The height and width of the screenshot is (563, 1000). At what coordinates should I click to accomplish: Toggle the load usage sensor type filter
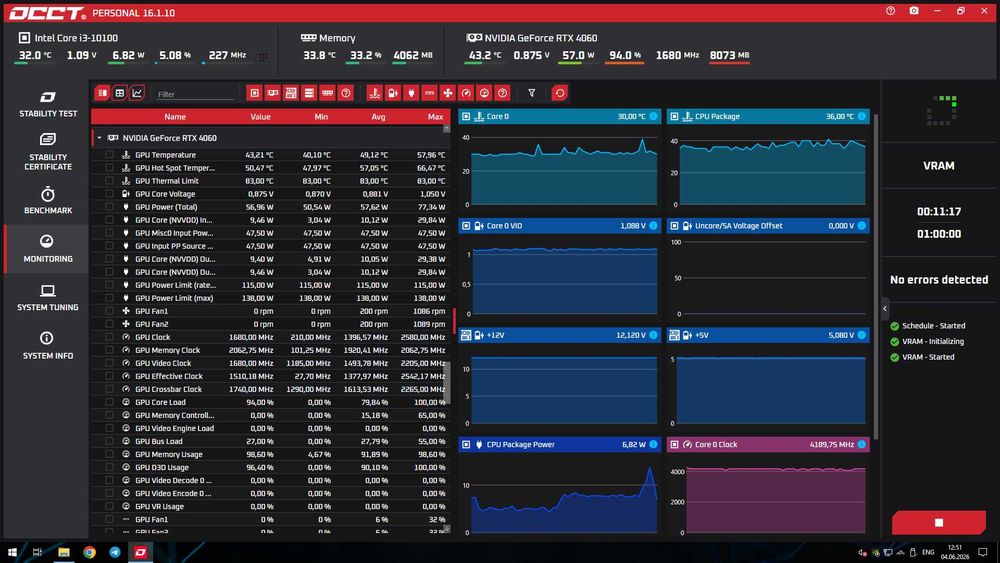pos(484,93)
